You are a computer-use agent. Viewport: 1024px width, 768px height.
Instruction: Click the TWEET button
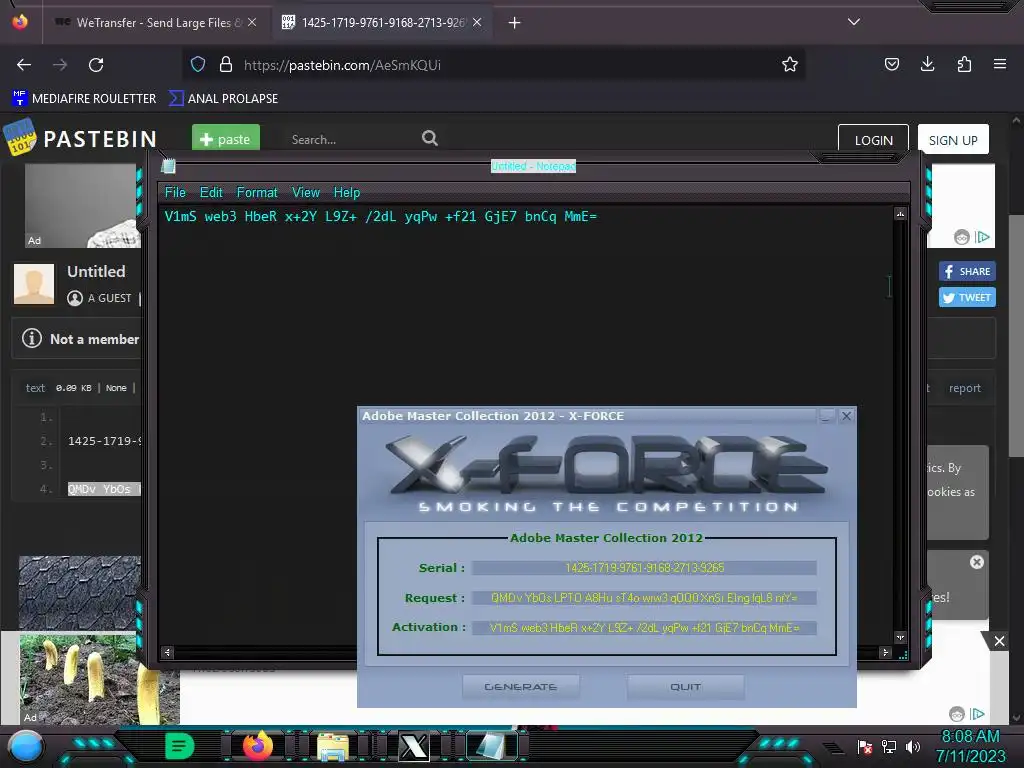click(967, 297)
